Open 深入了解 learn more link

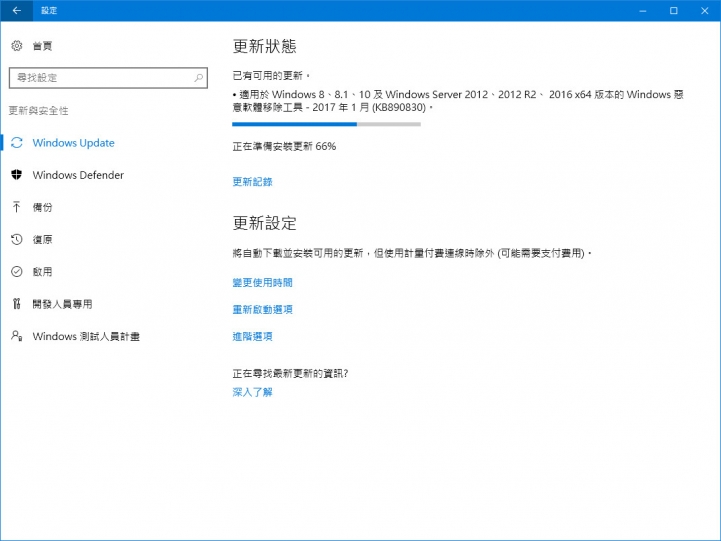tap(252, 392)
